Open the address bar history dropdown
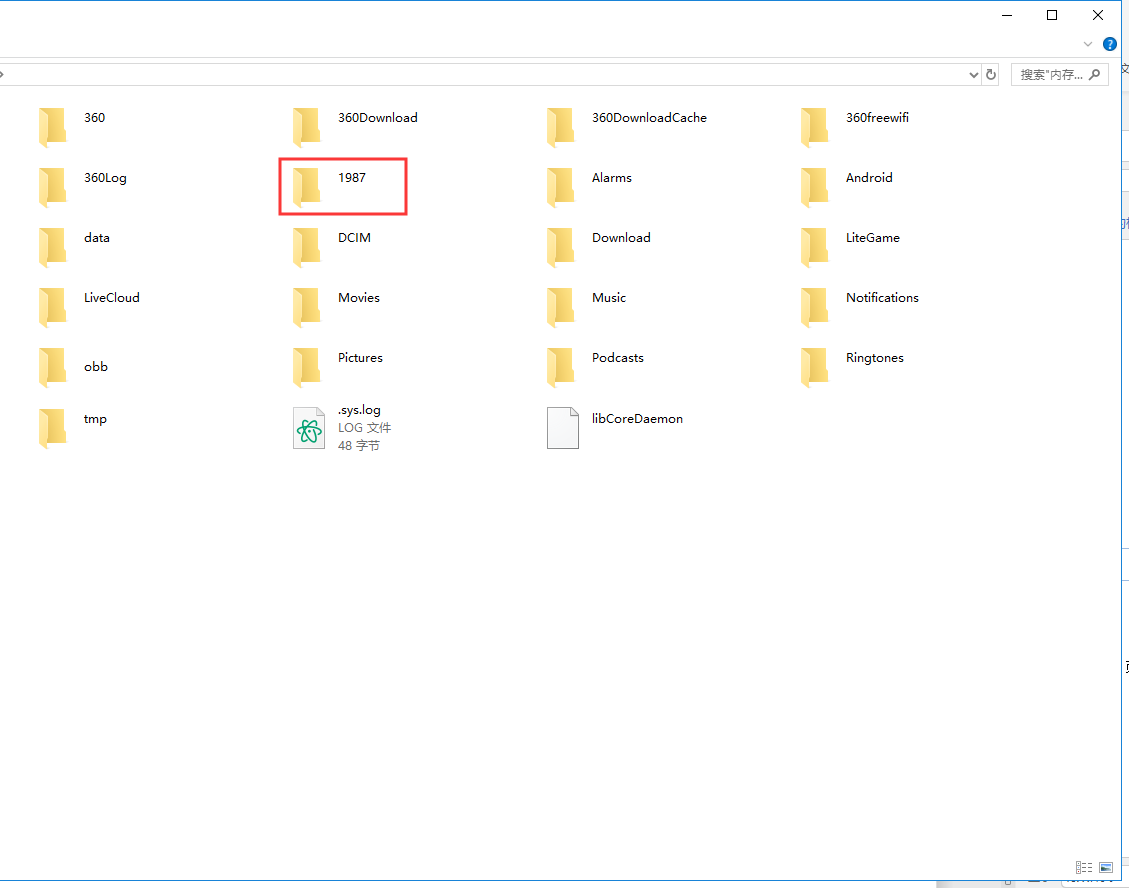The image size is (1129, 888). click(973, 74)
